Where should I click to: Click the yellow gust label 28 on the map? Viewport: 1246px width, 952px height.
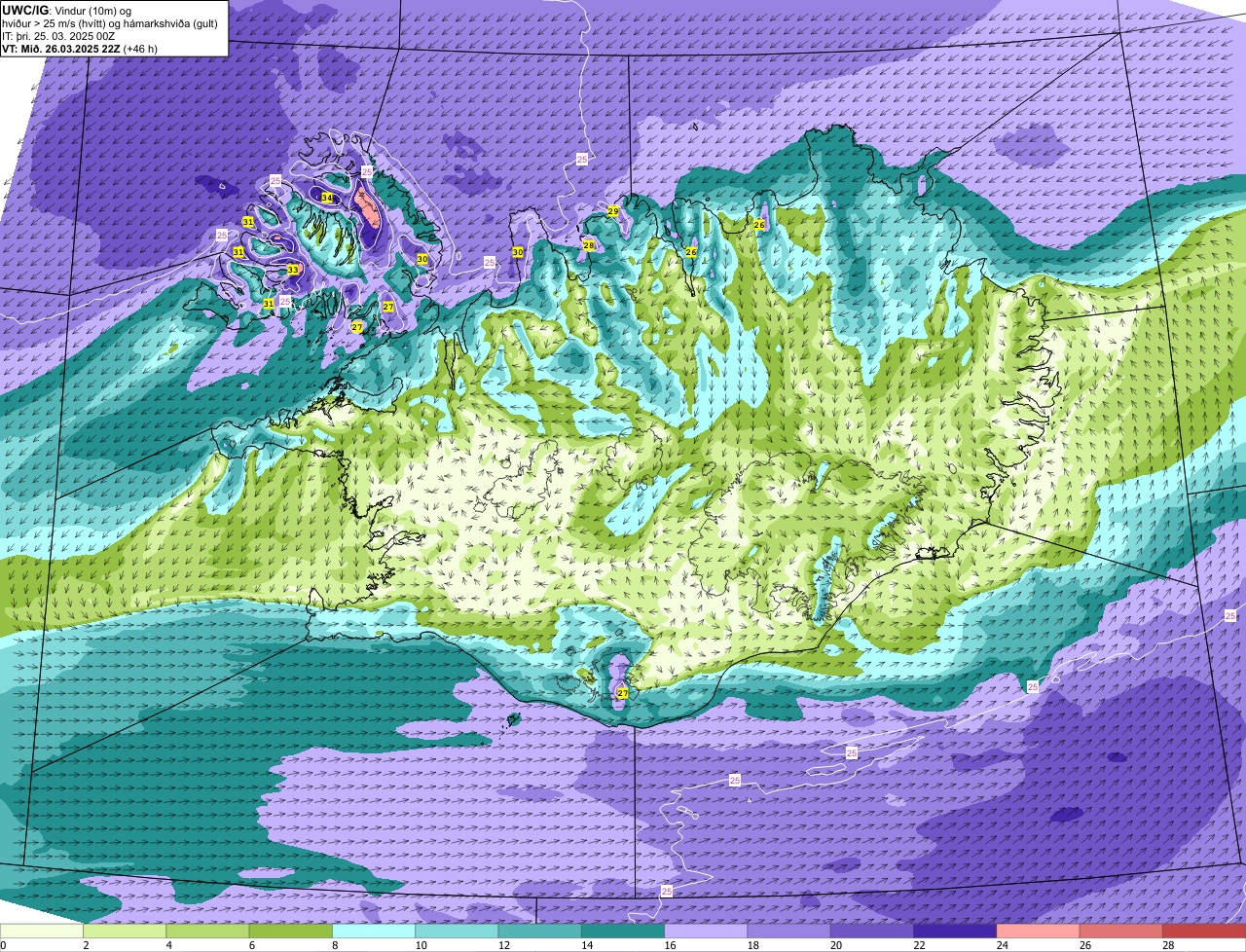589,245
